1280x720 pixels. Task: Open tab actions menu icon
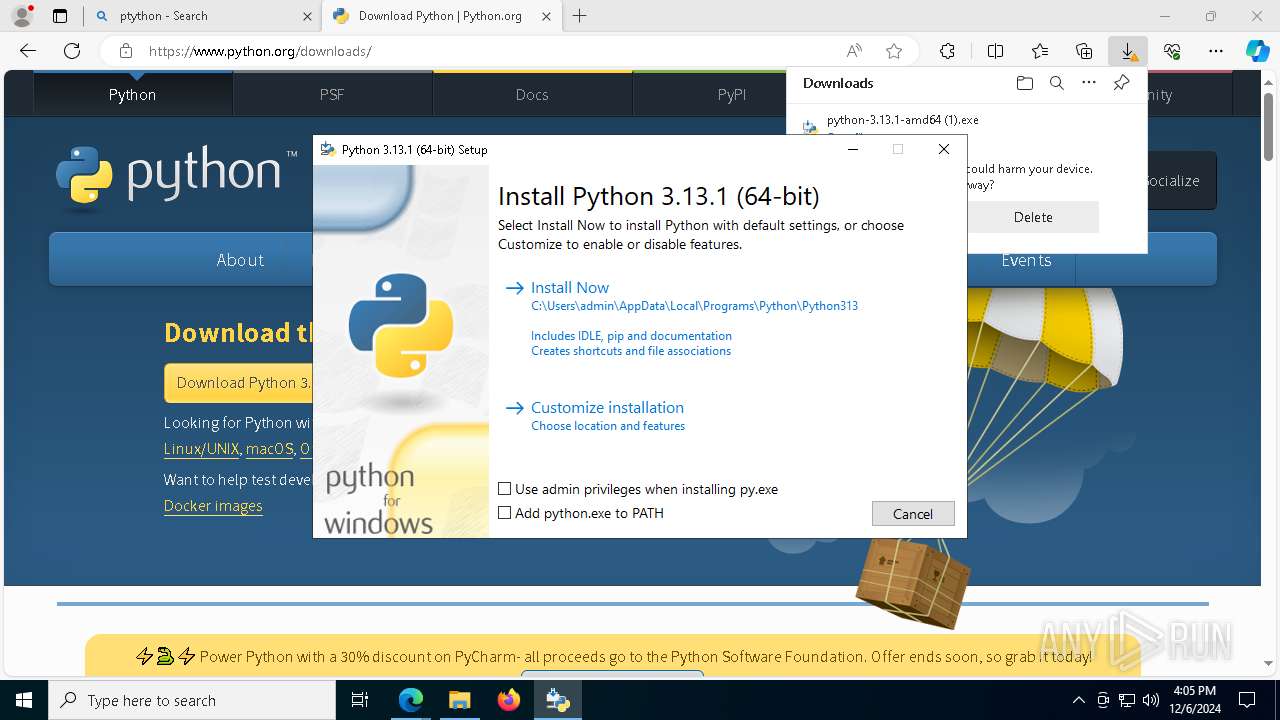[60, 16]
